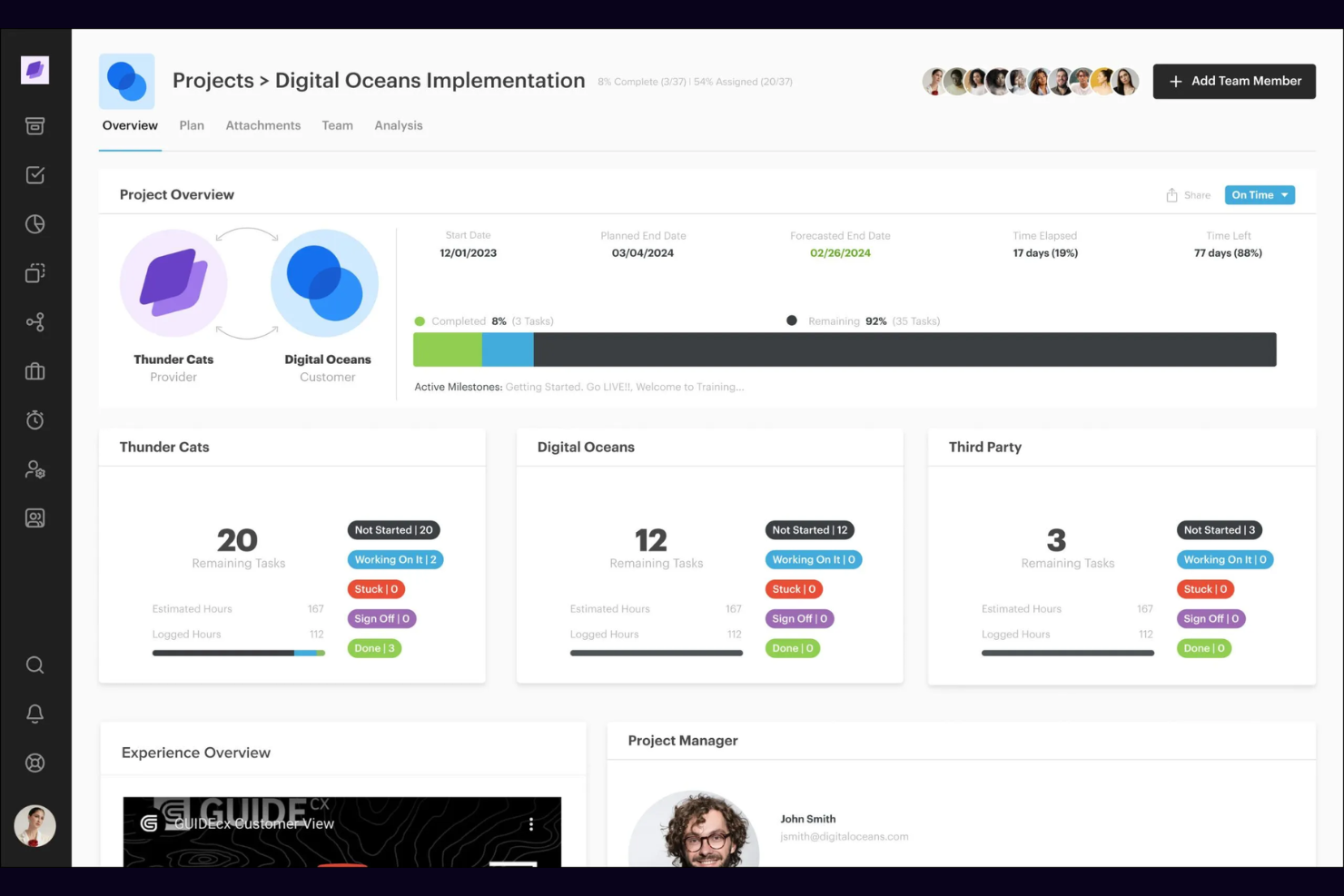The image size is (1344, 896).
Task: Select the tasks checklist icon in the sidebar
Action: click(35, 175)
